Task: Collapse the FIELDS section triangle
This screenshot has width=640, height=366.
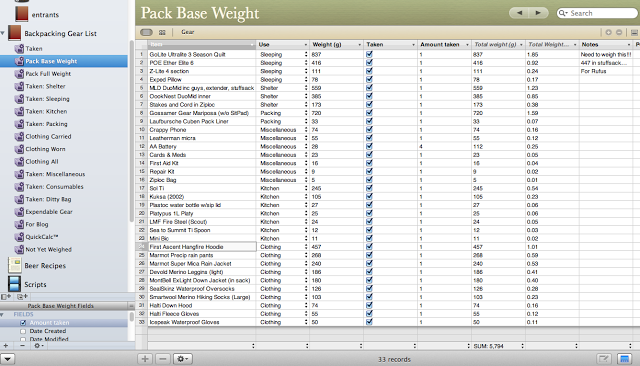Action: click(2, 315)
